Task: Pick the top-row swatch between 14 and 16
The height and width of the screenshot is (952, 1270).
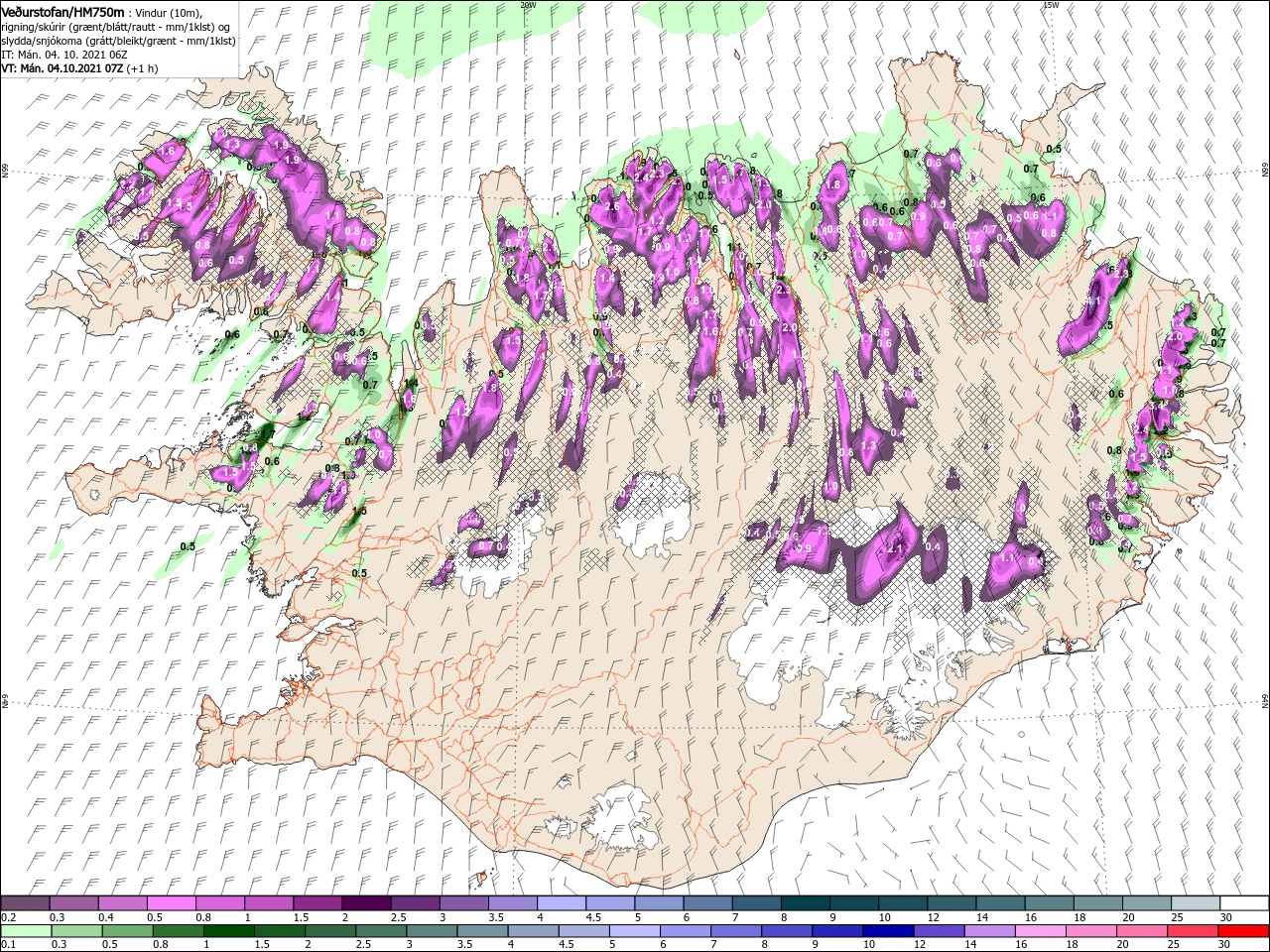Action: (x=998, y=903)
